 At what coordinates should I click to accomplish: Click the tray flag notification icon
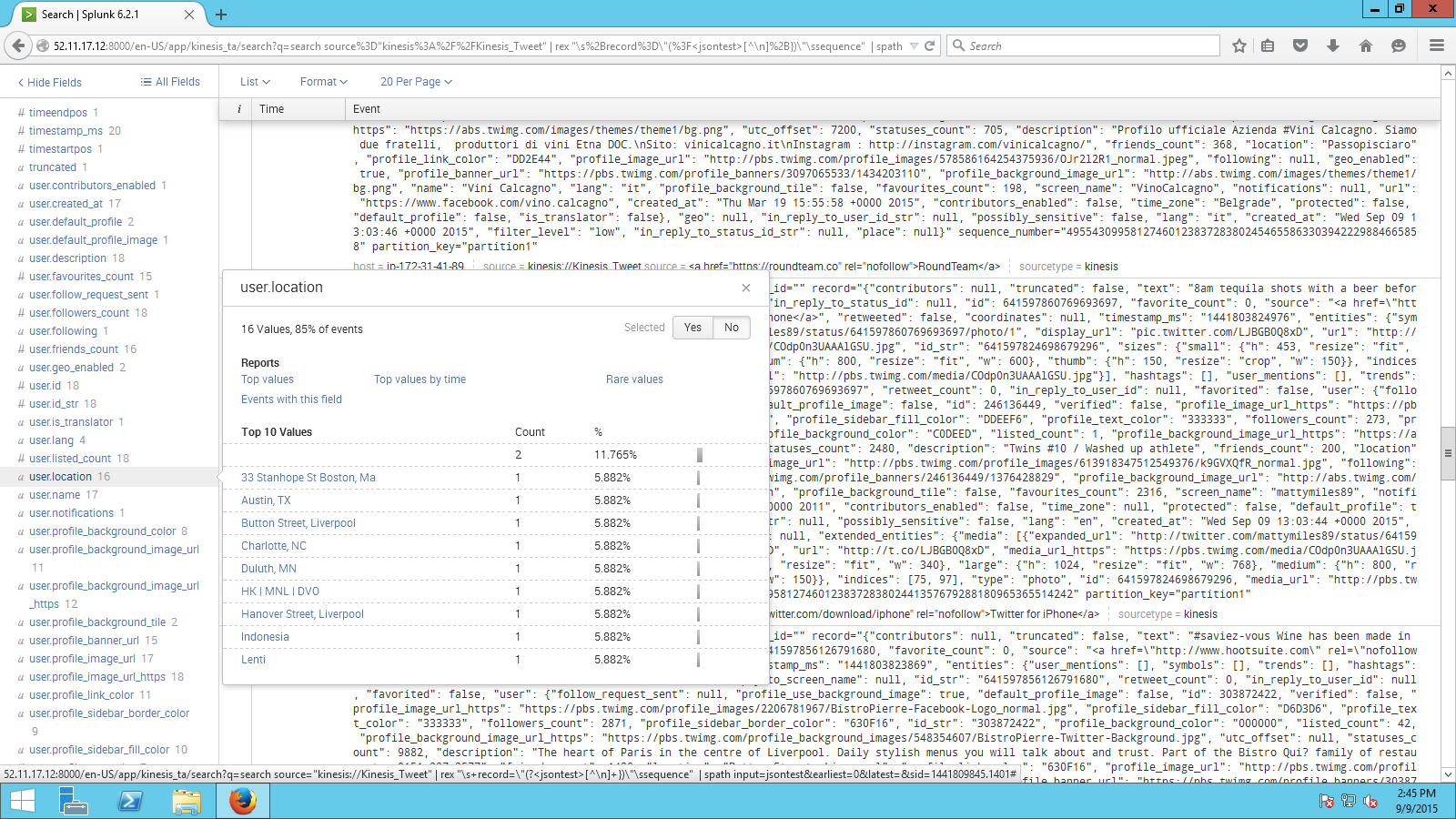1327,802
